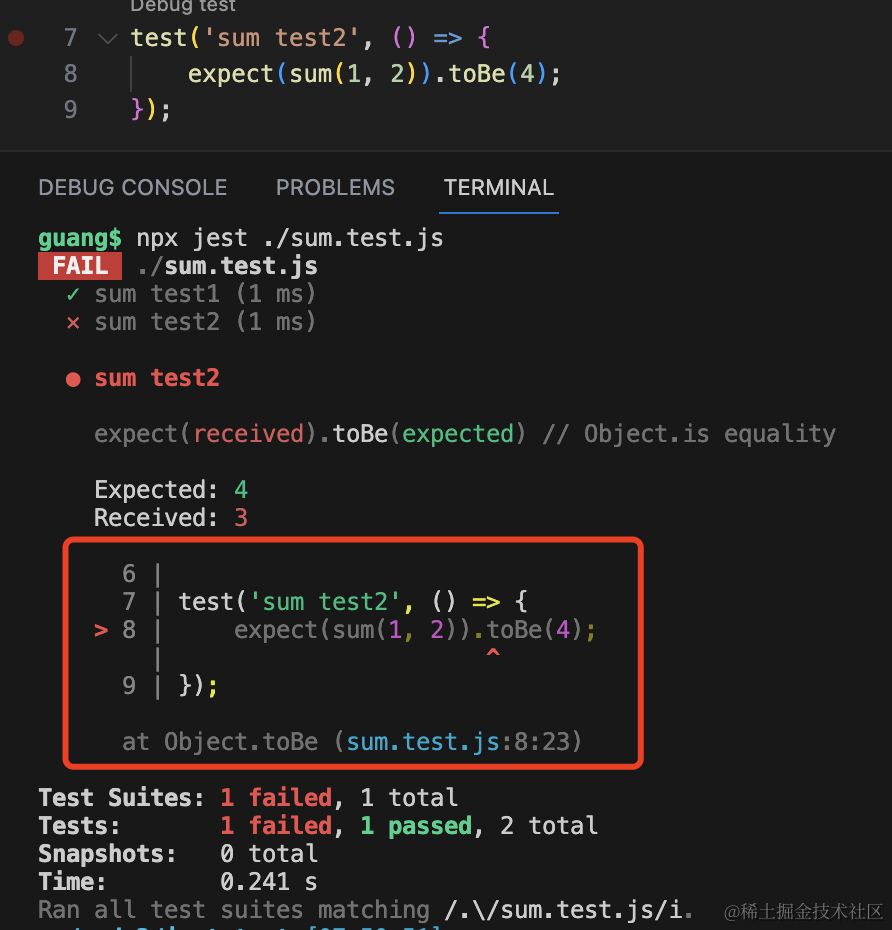892x930 pixels.
Task: Click the green checkmark beside sum test1
Action: (x=72, y=294)
